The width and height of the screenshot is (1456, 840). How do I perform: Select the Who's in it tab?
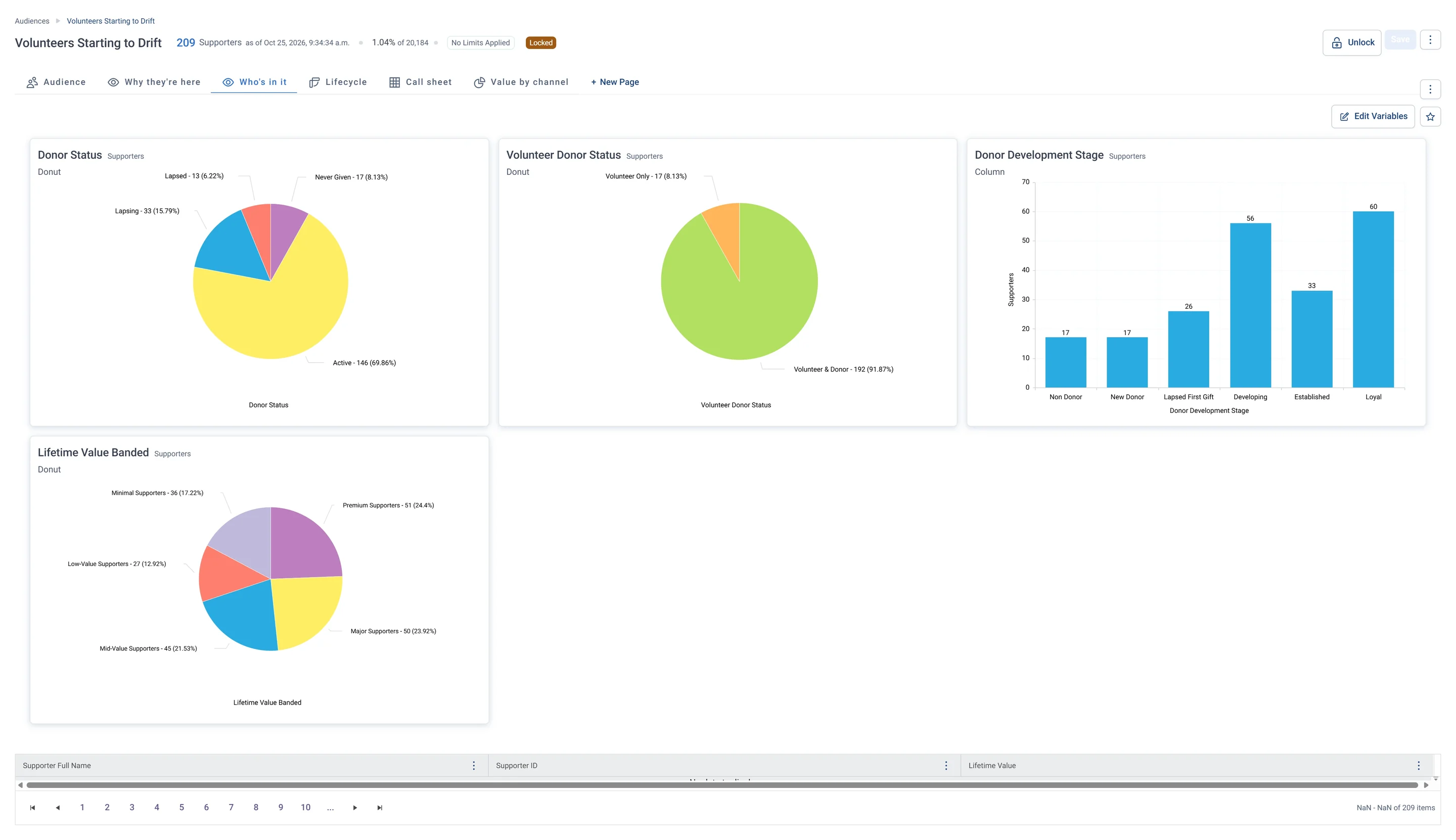(254, 82)
